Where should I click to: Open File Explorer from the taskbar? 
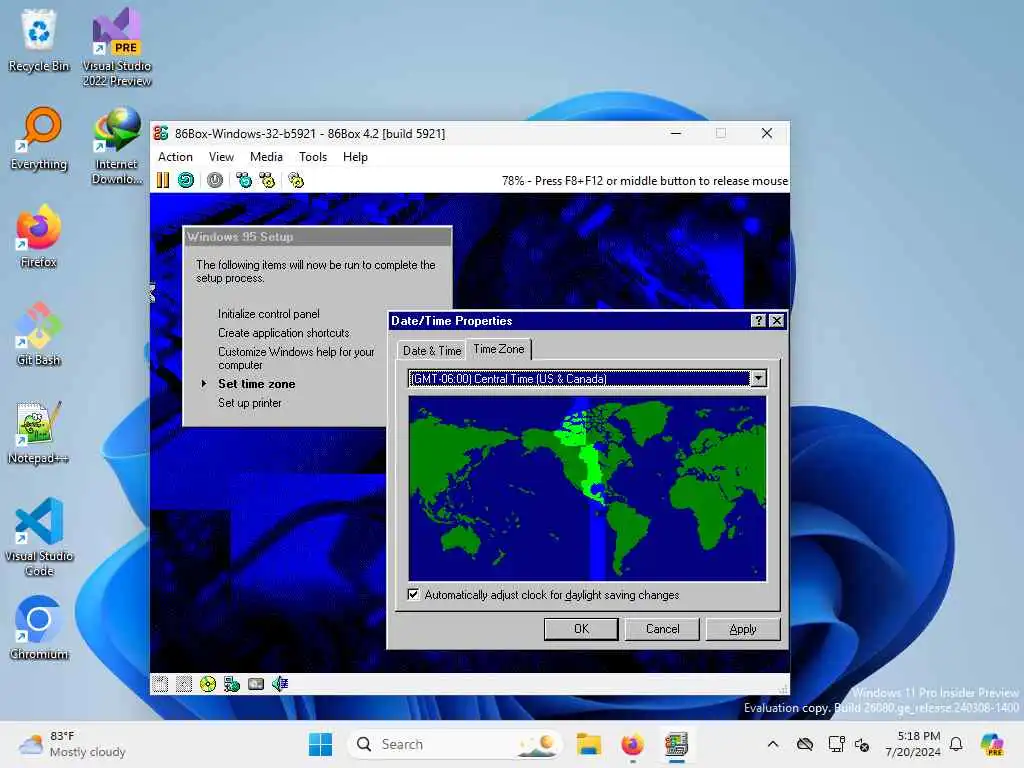(x=588, y=744)
